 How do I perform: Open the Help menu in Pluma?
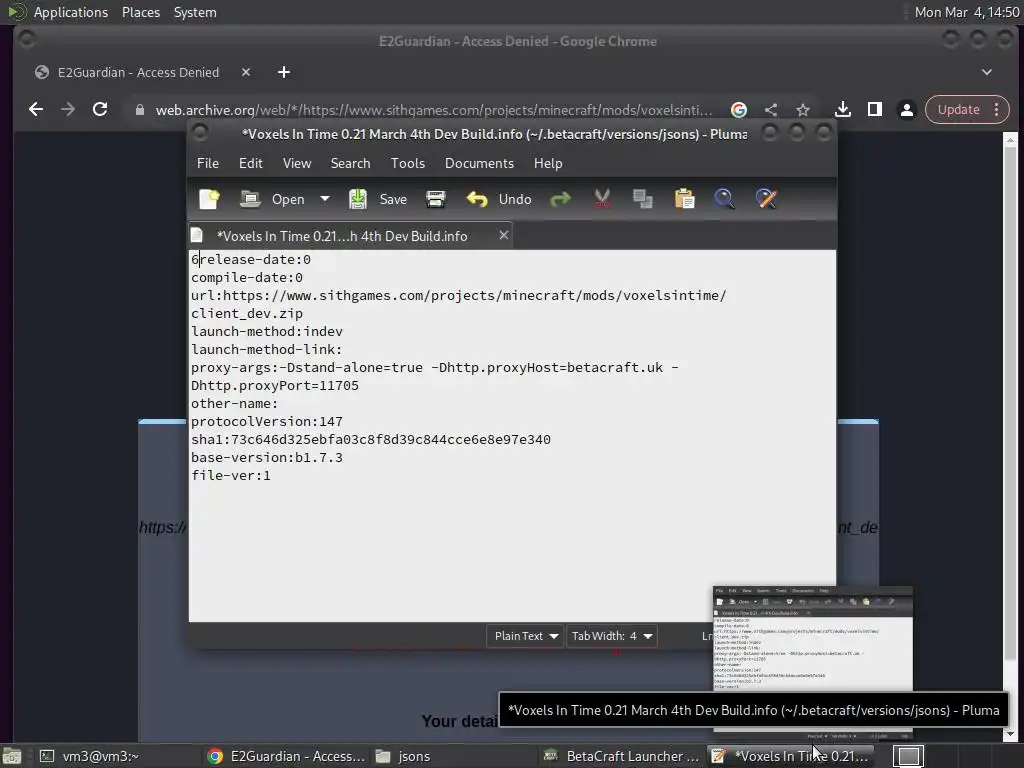point(548,163)
